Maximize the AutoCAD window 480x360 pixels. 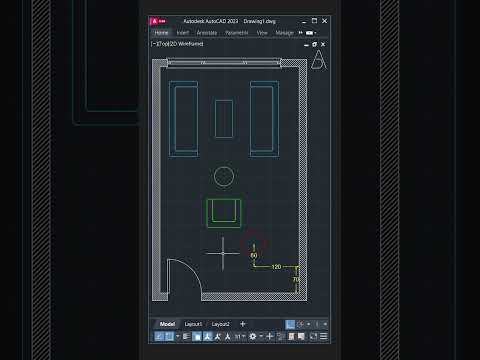pos(314,21)
